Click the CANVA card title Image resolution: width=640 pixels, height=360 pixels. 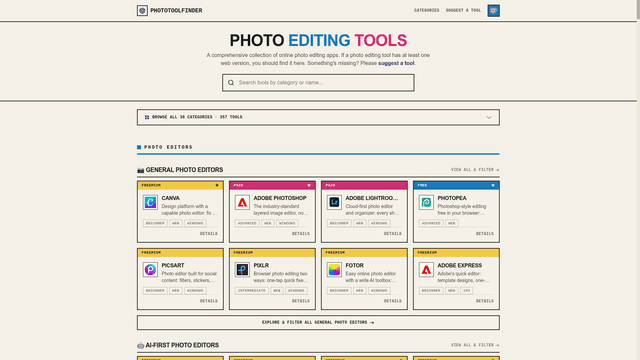click(x=171, y=198)
